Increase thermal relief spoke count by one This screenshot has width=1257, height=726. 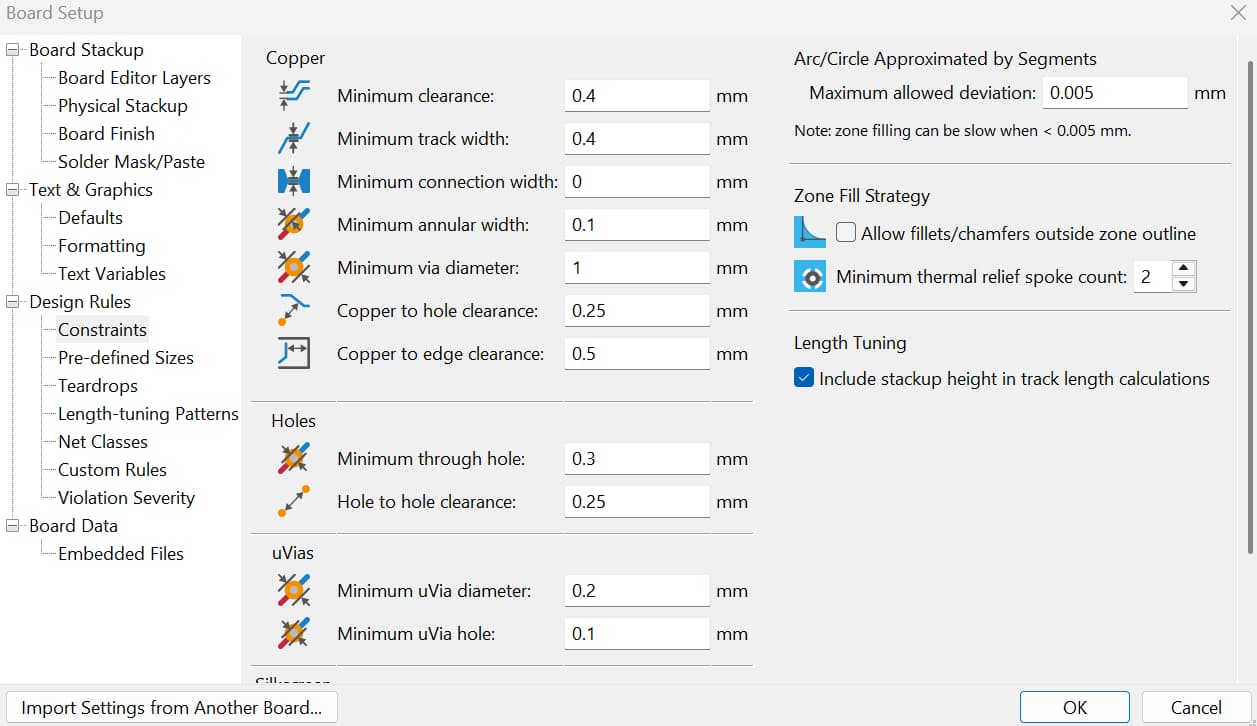tap(1184, 269)
